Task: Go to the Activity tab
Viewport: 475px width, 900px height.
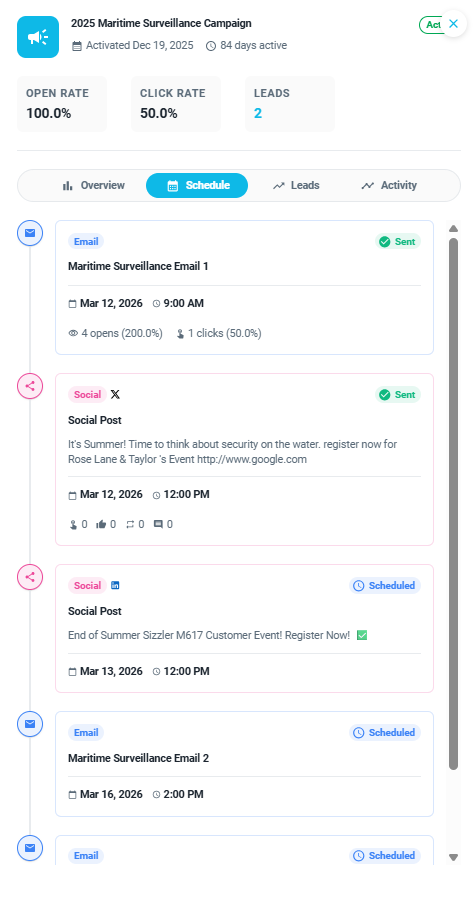Action: (x=389, y=185)
